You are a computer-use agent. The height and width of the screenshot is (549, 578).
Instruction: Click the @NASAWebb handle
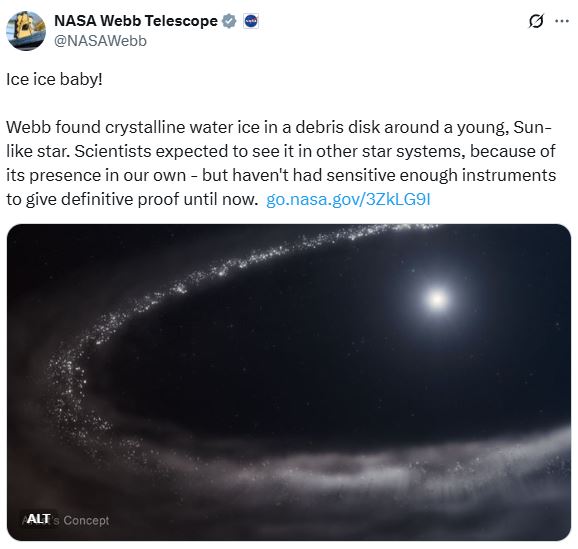coord(100,41)
